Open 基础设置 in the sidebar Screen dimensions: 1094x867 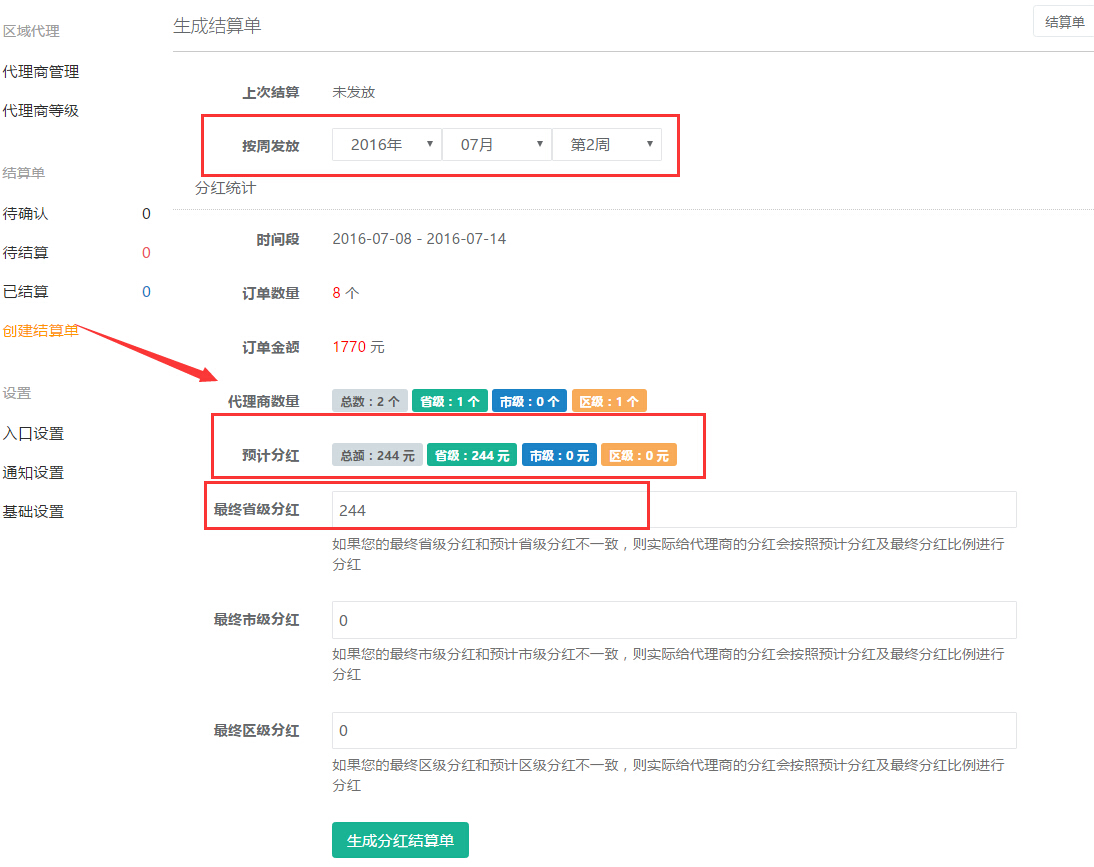coord(33,511)
